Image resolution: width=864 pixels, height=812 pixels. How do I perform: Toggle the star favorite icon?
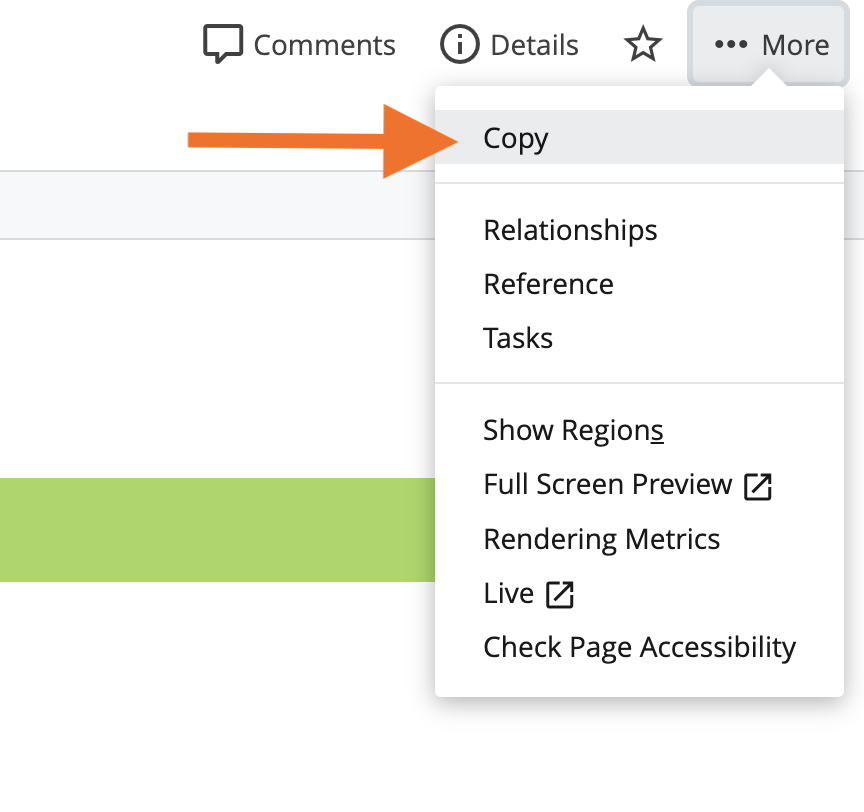(642, 44)
